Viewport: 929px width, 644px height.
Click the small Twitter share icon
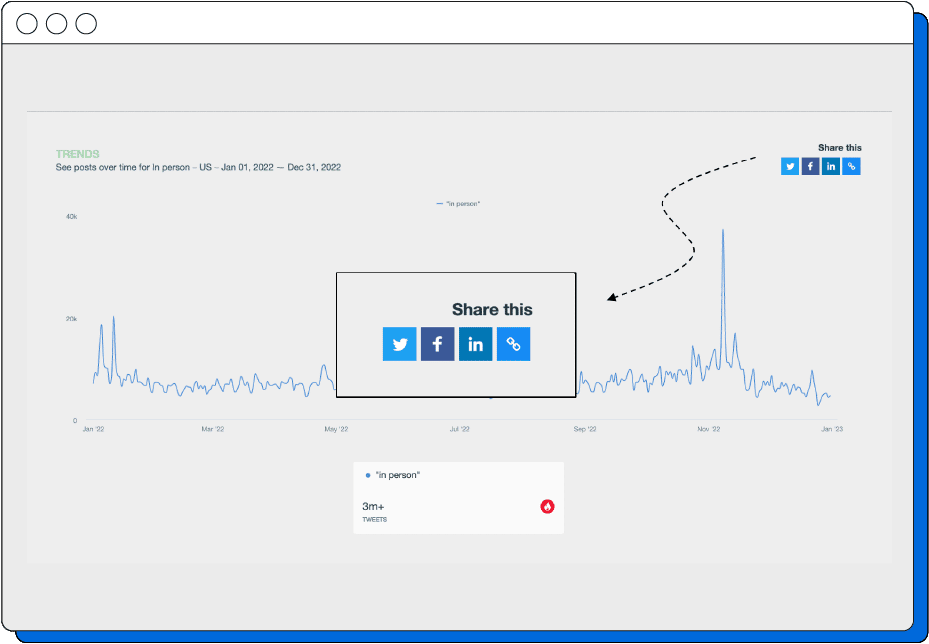pyautogui.click(x=790, y=166)
